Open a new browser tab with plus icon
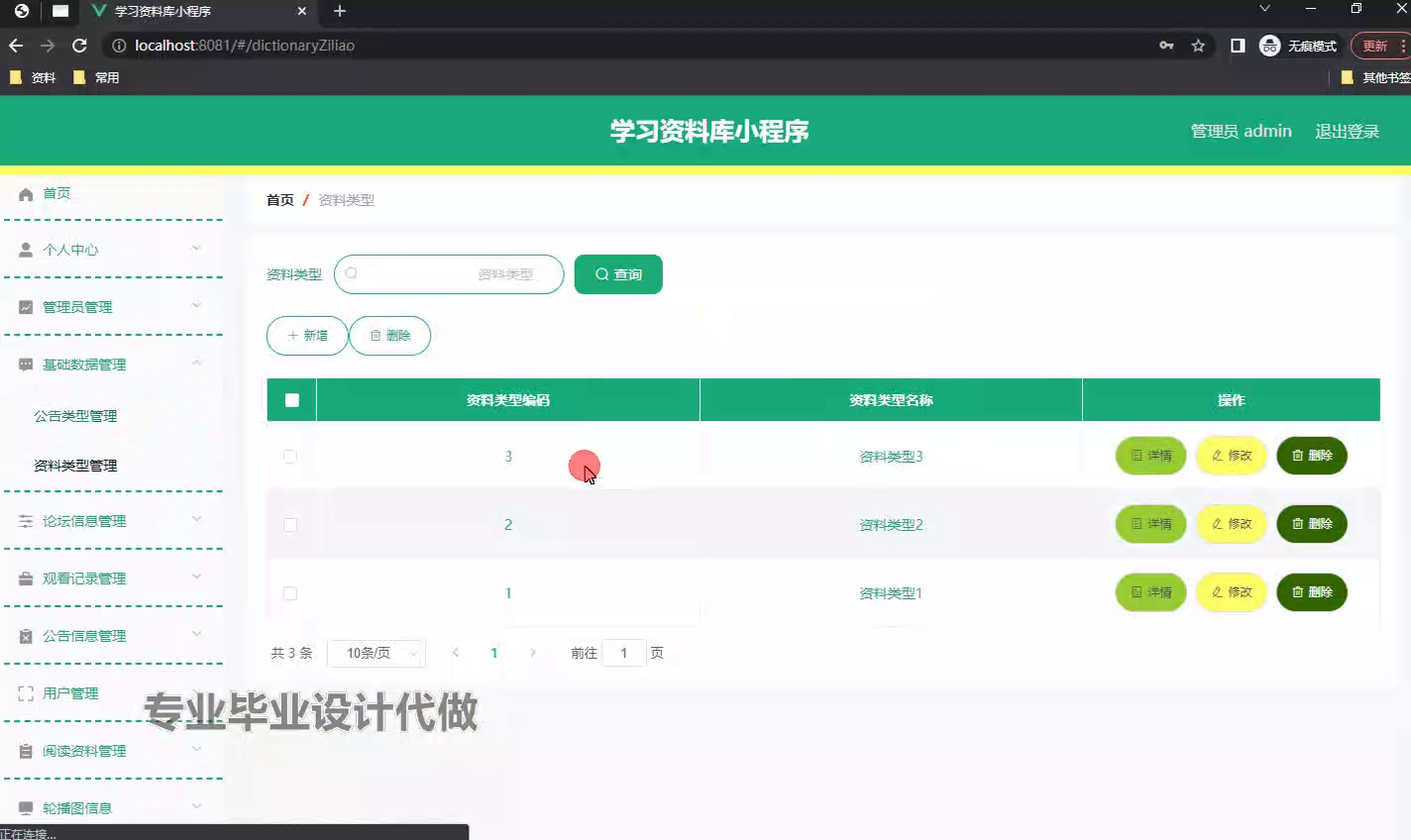Viewport: 1411px width, 840px height. 340,11
